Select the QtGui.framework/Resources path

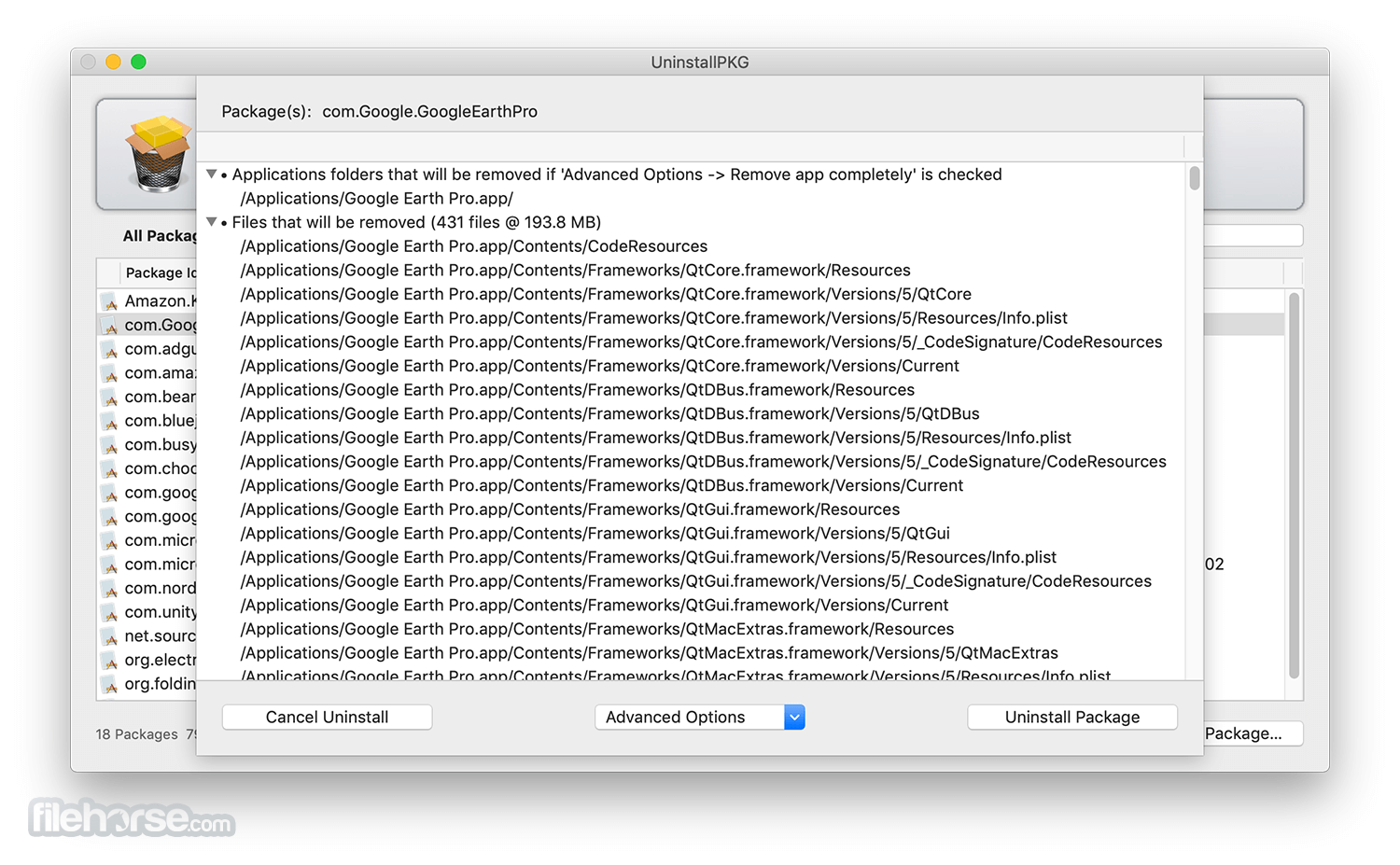[x=569, y=509]
